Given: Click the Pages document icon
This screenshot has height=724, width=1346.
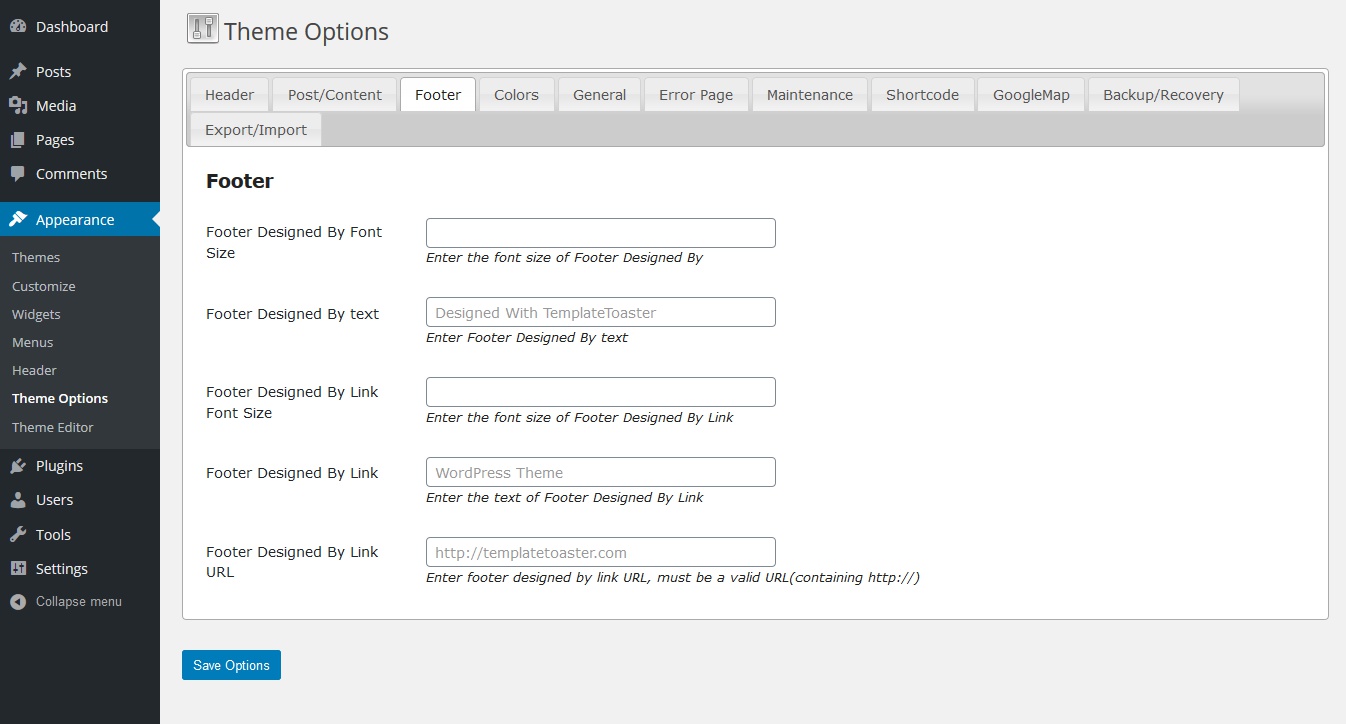Looking at the screenshot, I should (16, 139).
